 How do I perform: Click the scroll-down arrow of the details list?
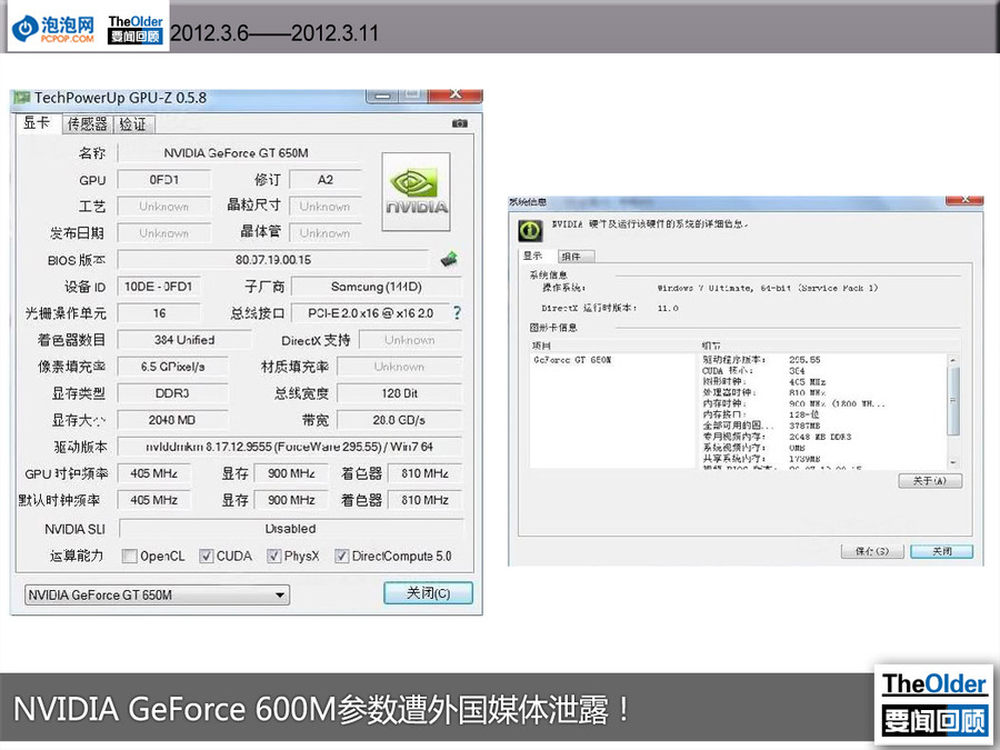tap(953, 462)
